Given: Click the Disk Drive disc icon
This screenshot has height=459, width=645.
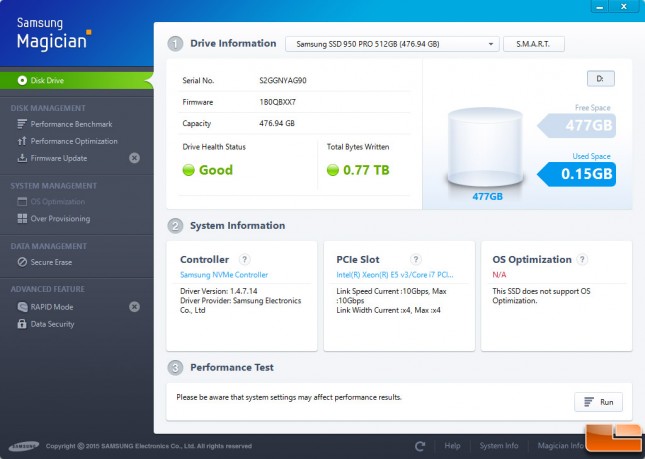Looking at the screenshot, I should click(22, 80).
